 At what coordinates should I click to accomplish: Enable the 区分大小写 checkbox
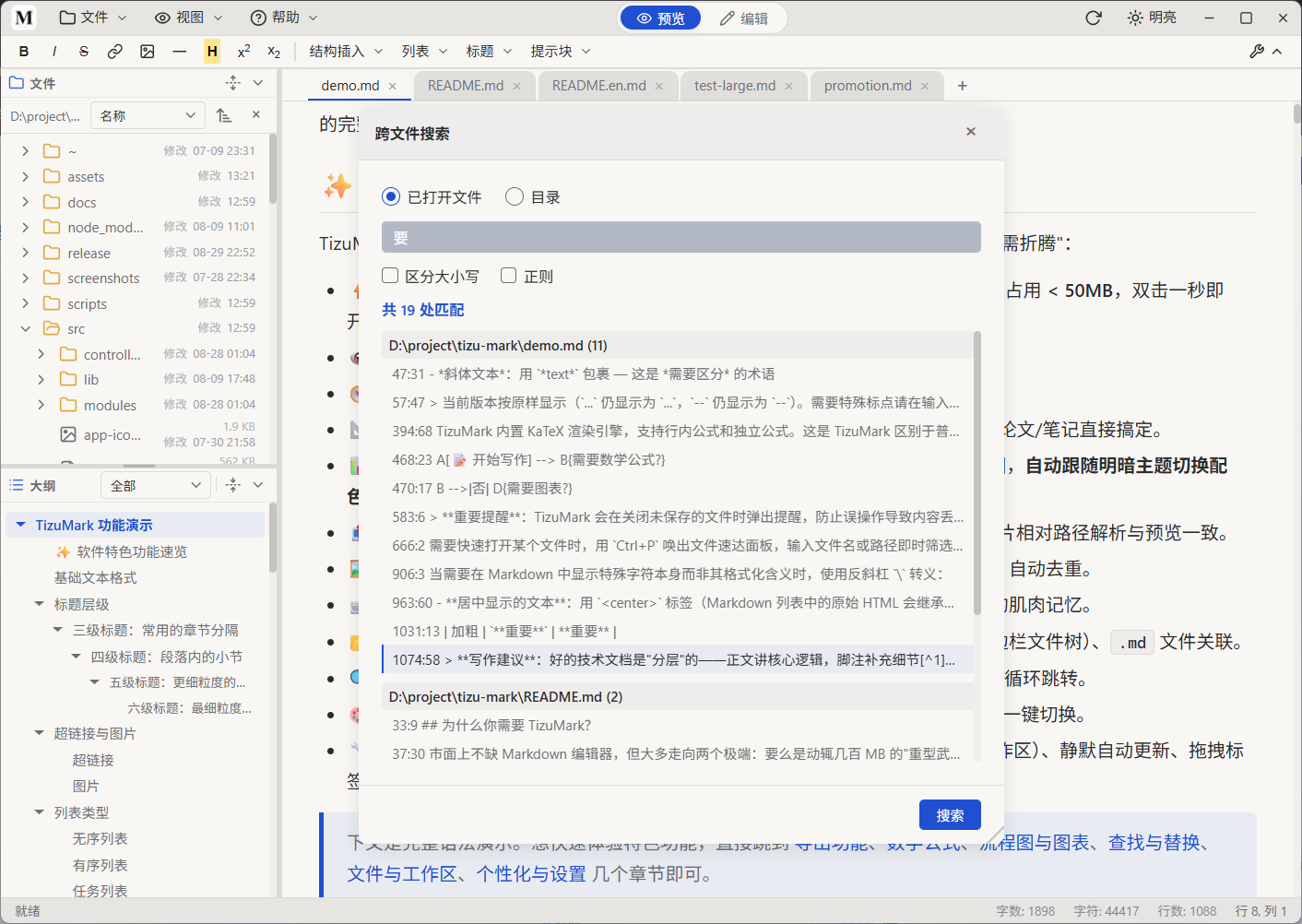click(431, 277)
